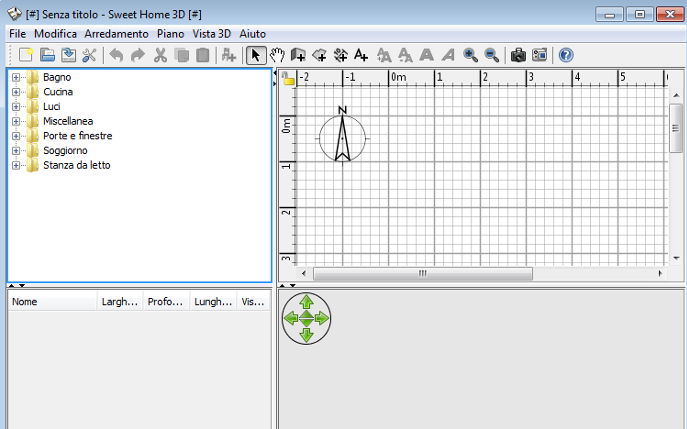Expand the Cucina category
The image size is (687, 429).
(x=16, y=92)
